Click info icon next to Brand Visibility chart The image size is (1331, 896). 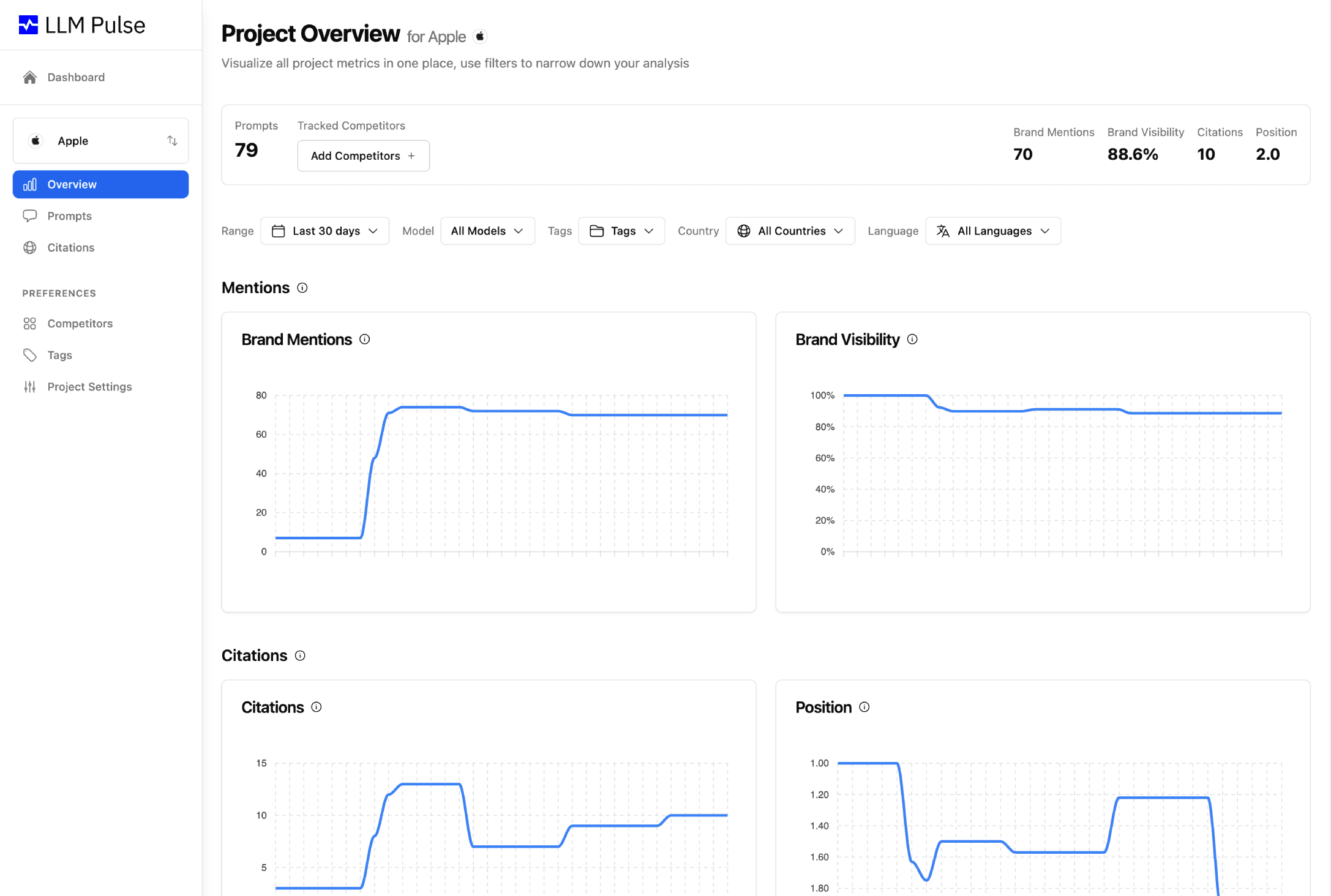[x=912, y=340]
